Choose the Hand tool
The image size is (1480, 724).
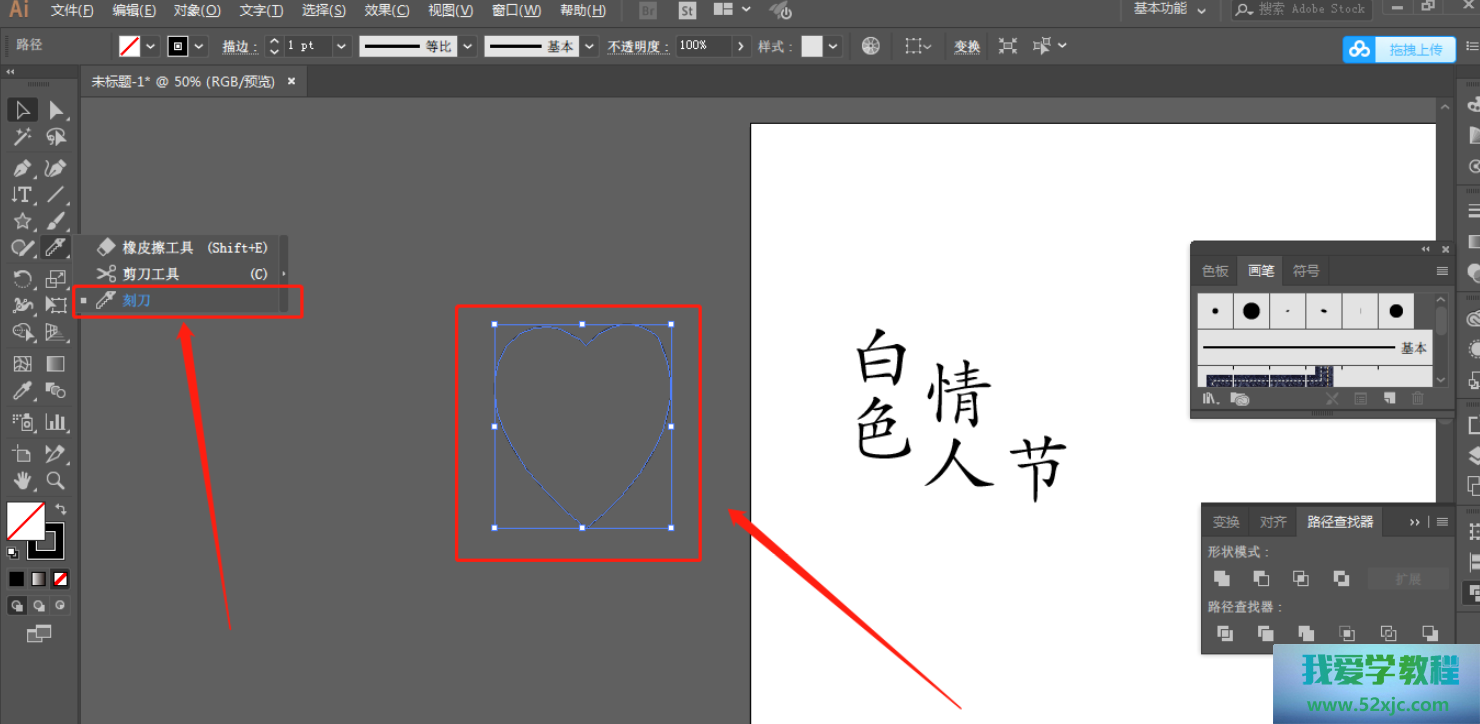point(22,481)
